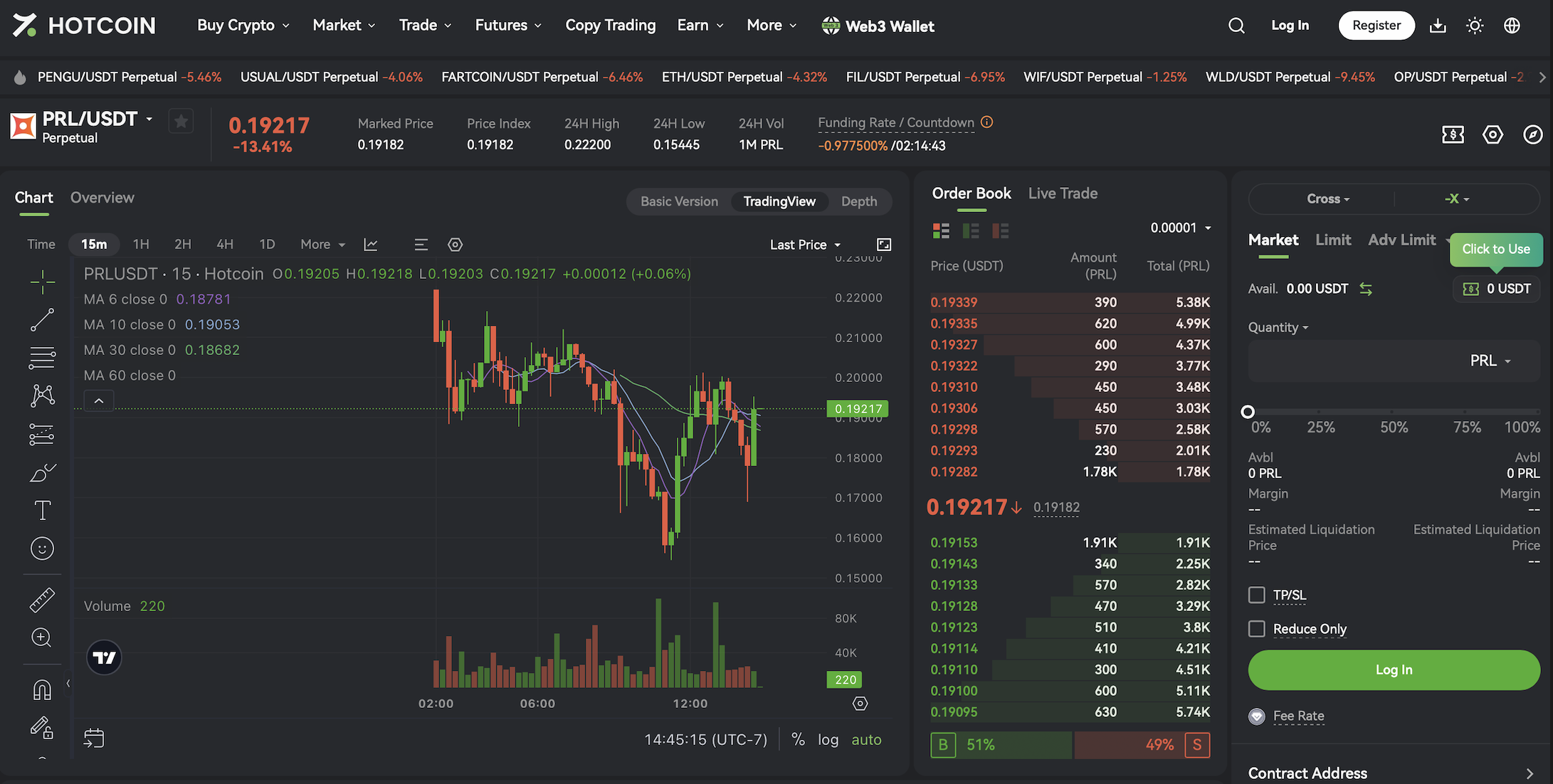Viewport: 1553px width, 784px height.
Task: Select the pattern drawing tool
Action: tap(43, 396)
